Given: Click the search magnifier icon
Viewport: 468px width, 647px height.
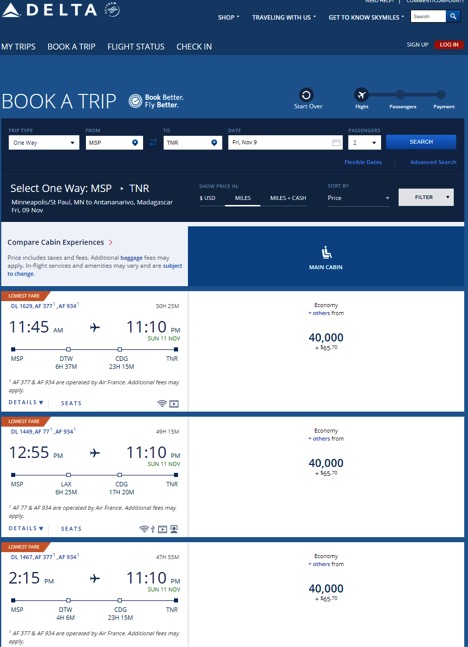Looking at the screenshot, I should (x=453, y=16).
